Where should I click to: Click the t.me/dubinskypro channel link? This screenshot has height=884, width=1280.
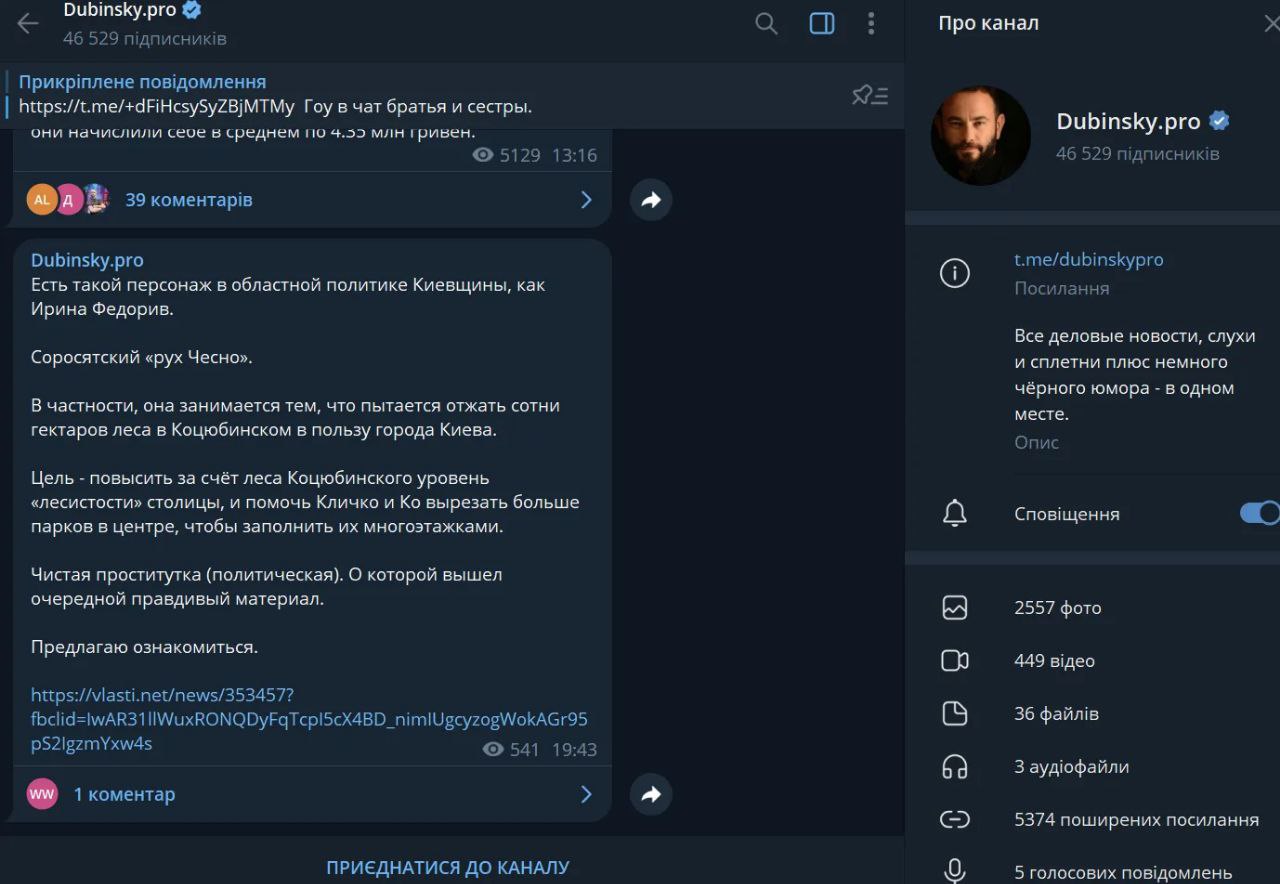pyautogui.click(x=1088, y=260)
